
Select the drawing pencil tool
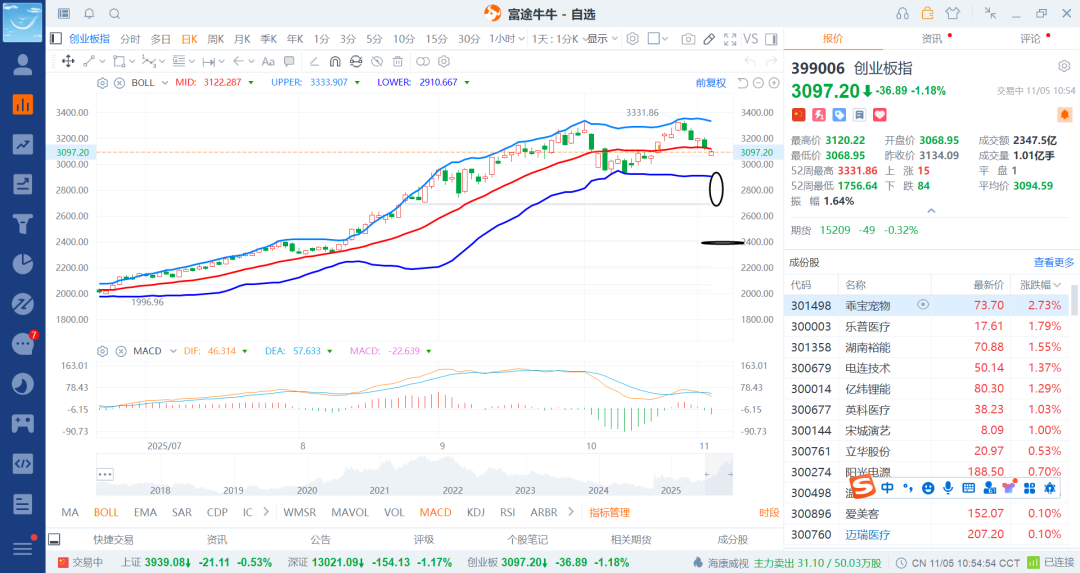pos(709,39)
